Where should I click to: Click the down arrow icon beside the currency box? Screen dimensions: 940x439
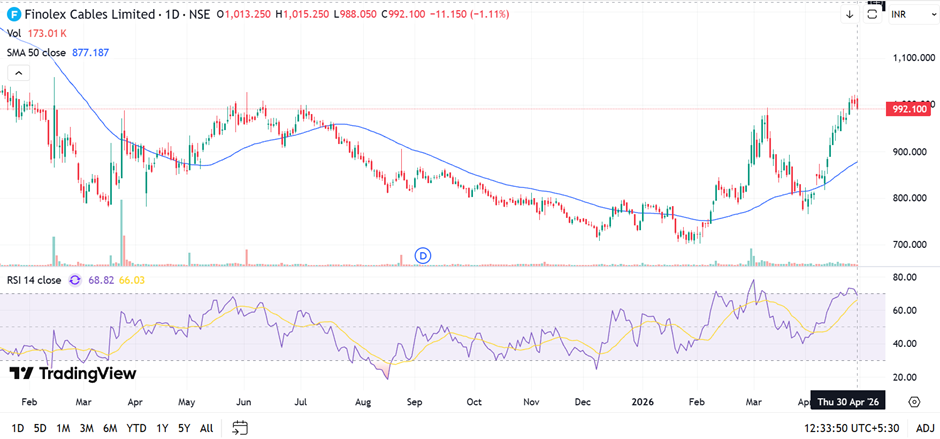(849, 15)
